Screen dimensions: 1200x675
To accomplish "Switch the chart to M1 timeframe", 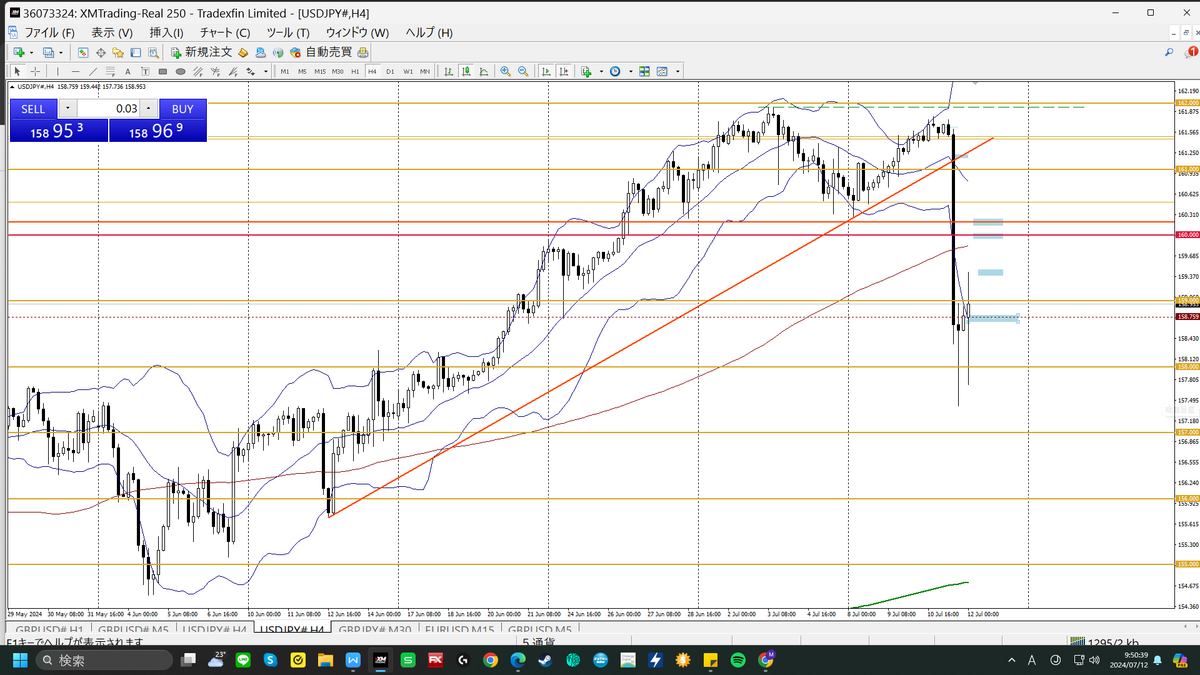I will click(x=285, y=71).
